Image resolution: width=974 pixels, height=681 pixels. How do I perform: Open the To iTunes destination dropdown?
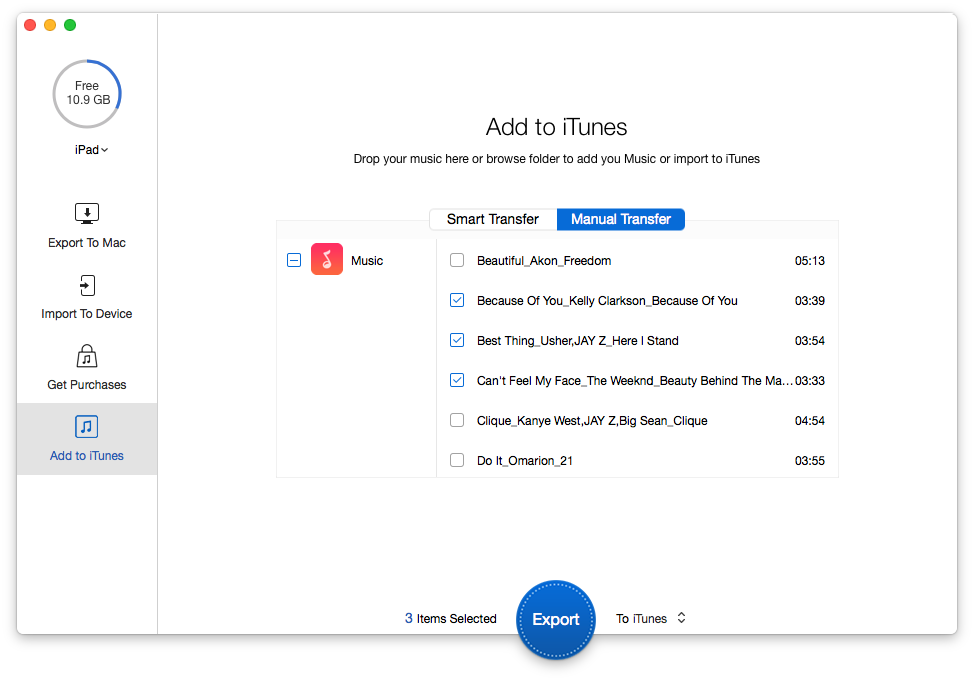(x=650, y=618)
